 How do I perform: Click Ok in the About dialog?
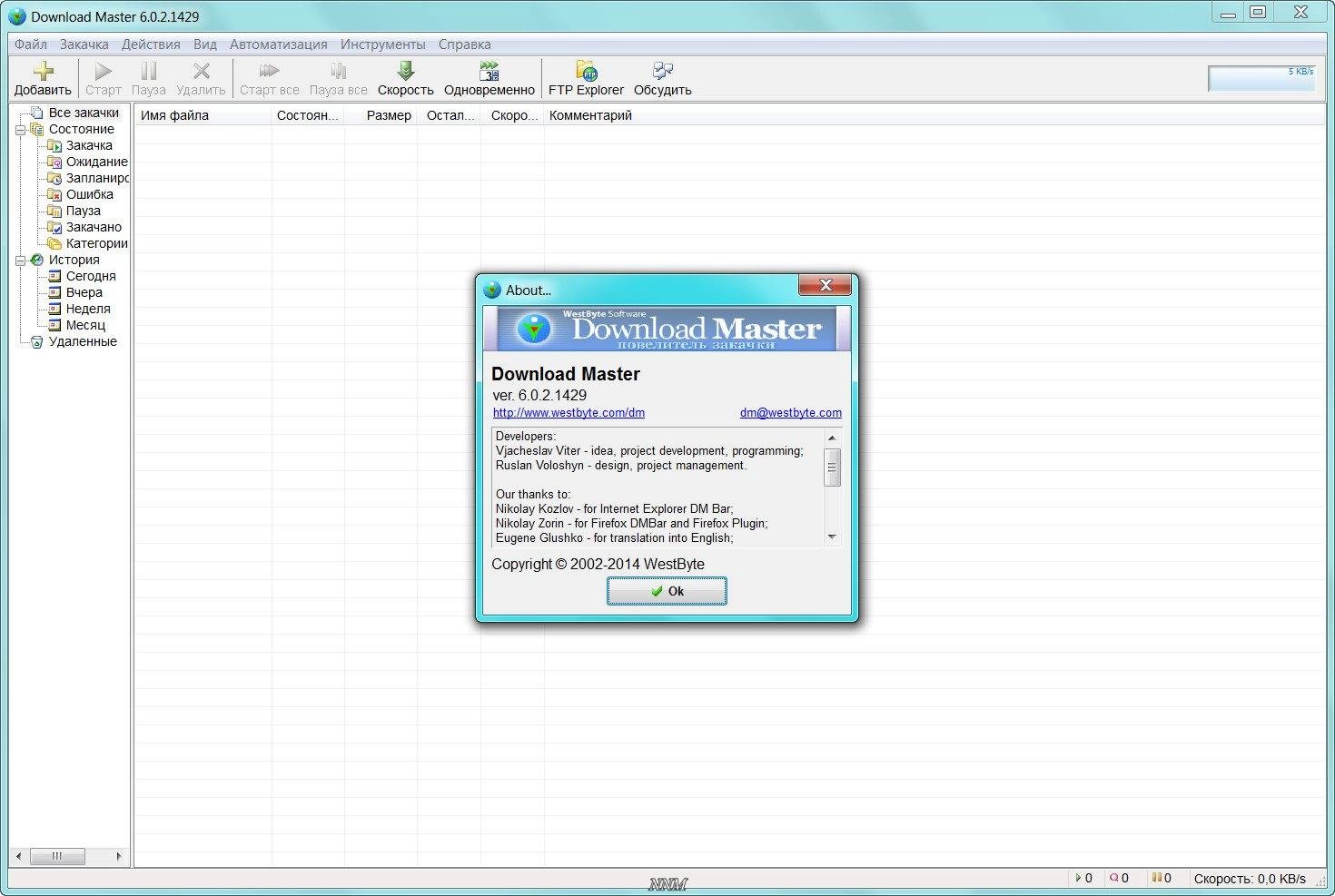coord(667,591)
